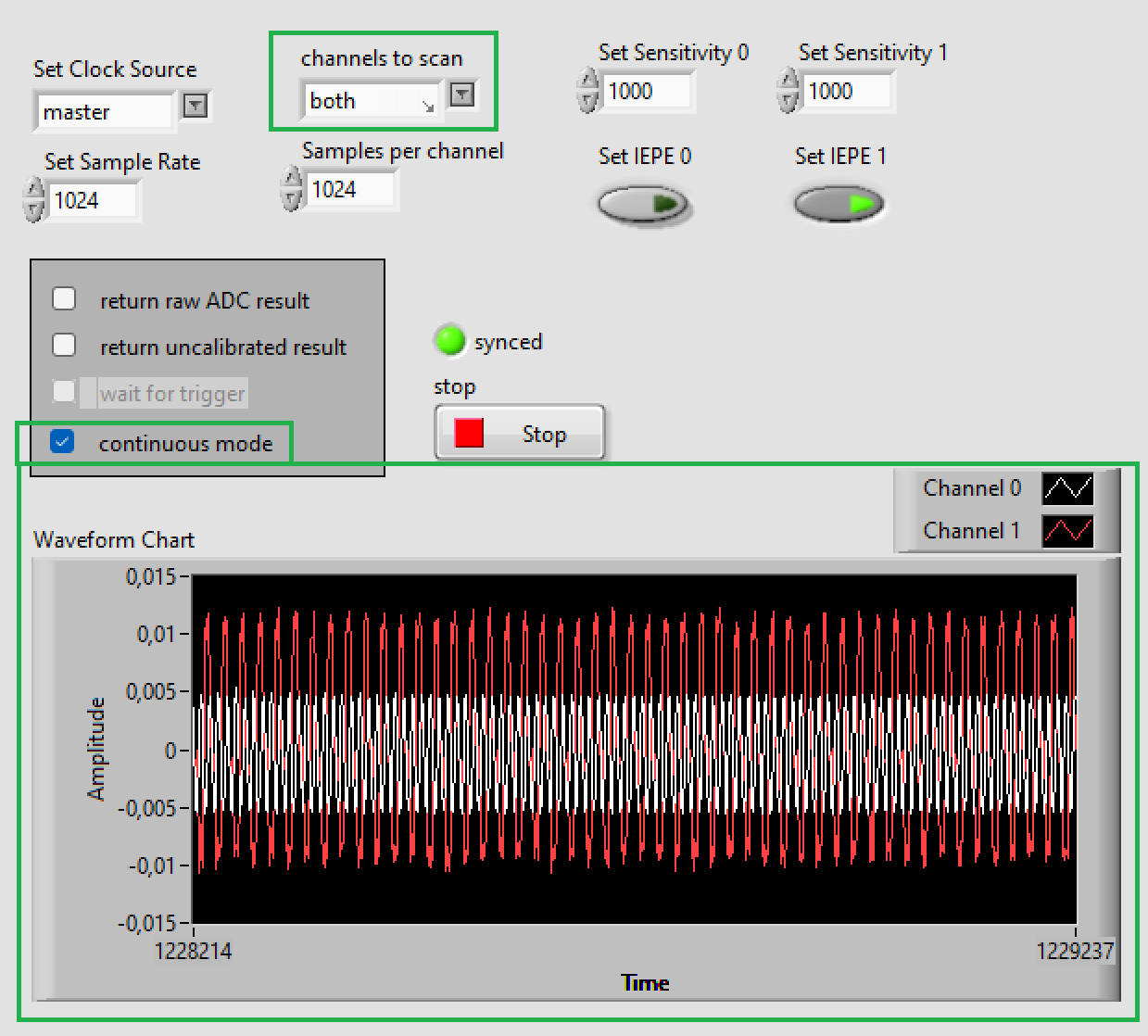This screenshot has height=1036, width=1148.
Task: Open the channels to scan dropdown arrow
Action: point(461,94)
